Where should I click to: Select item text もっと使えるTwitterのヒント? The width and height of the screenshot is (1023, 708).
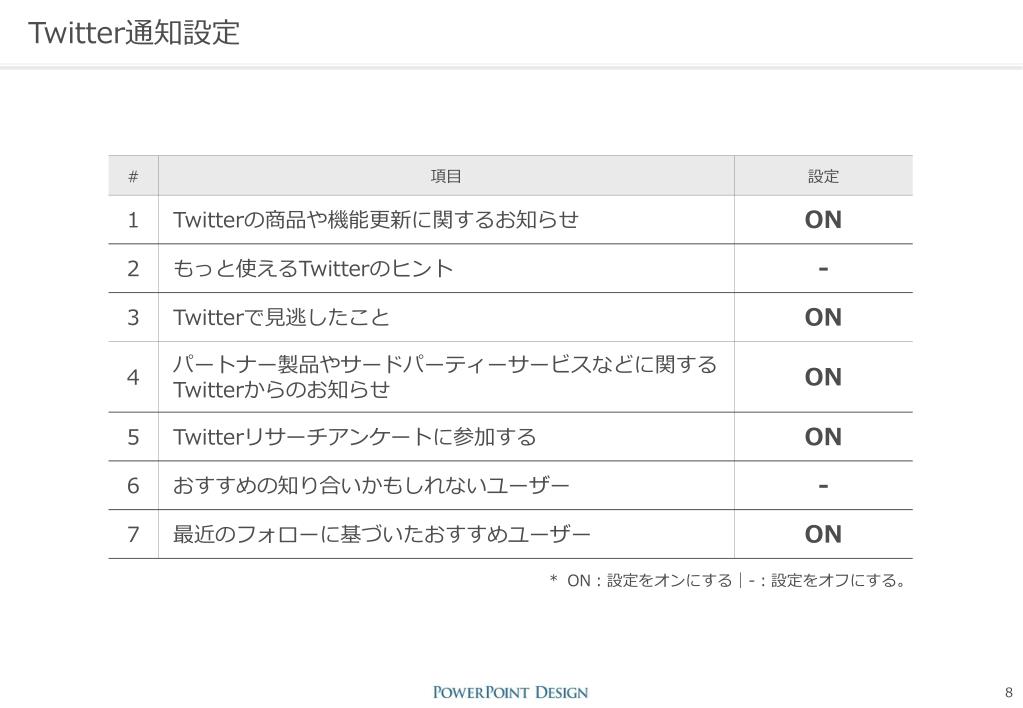click(x=313, y=268)
